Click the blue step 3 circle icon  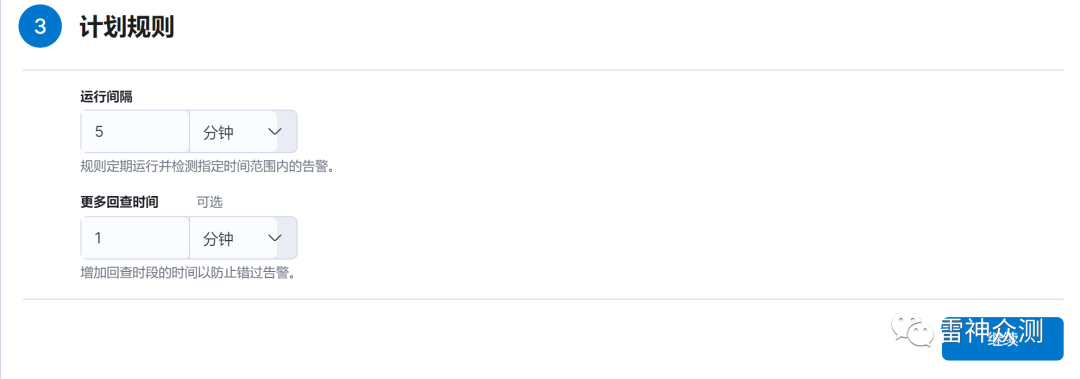(x=41, y=25)
